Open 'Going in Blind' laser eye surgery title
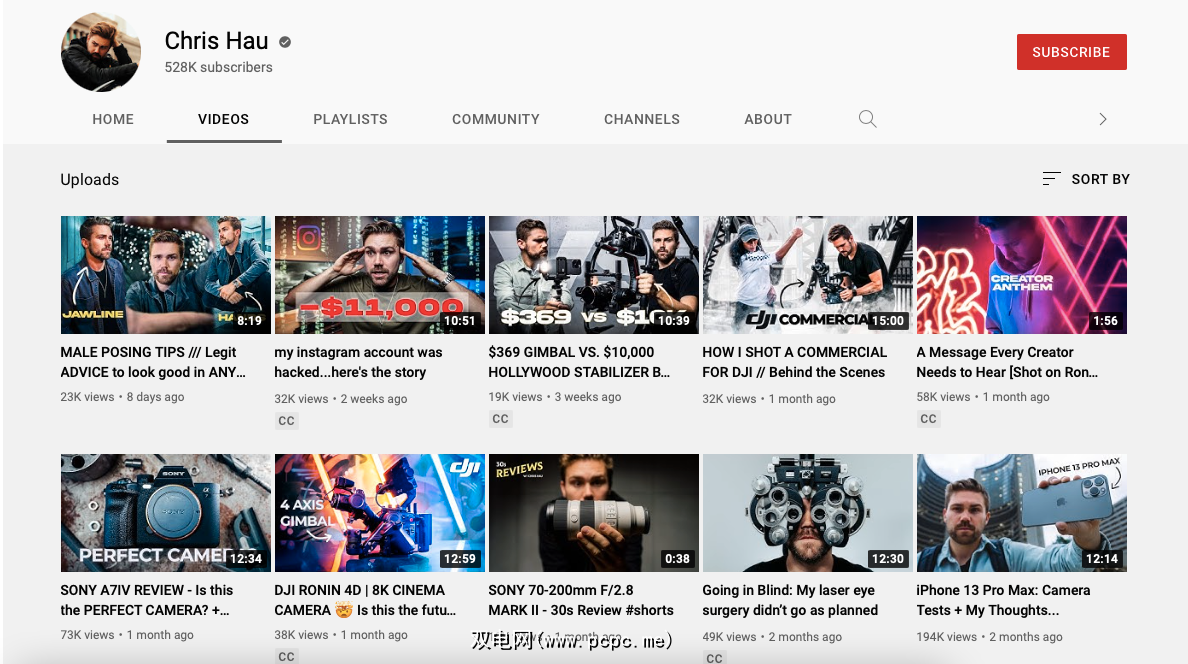Image resolution: width=1188 pixels, height=664 pixels. (790, 600)
